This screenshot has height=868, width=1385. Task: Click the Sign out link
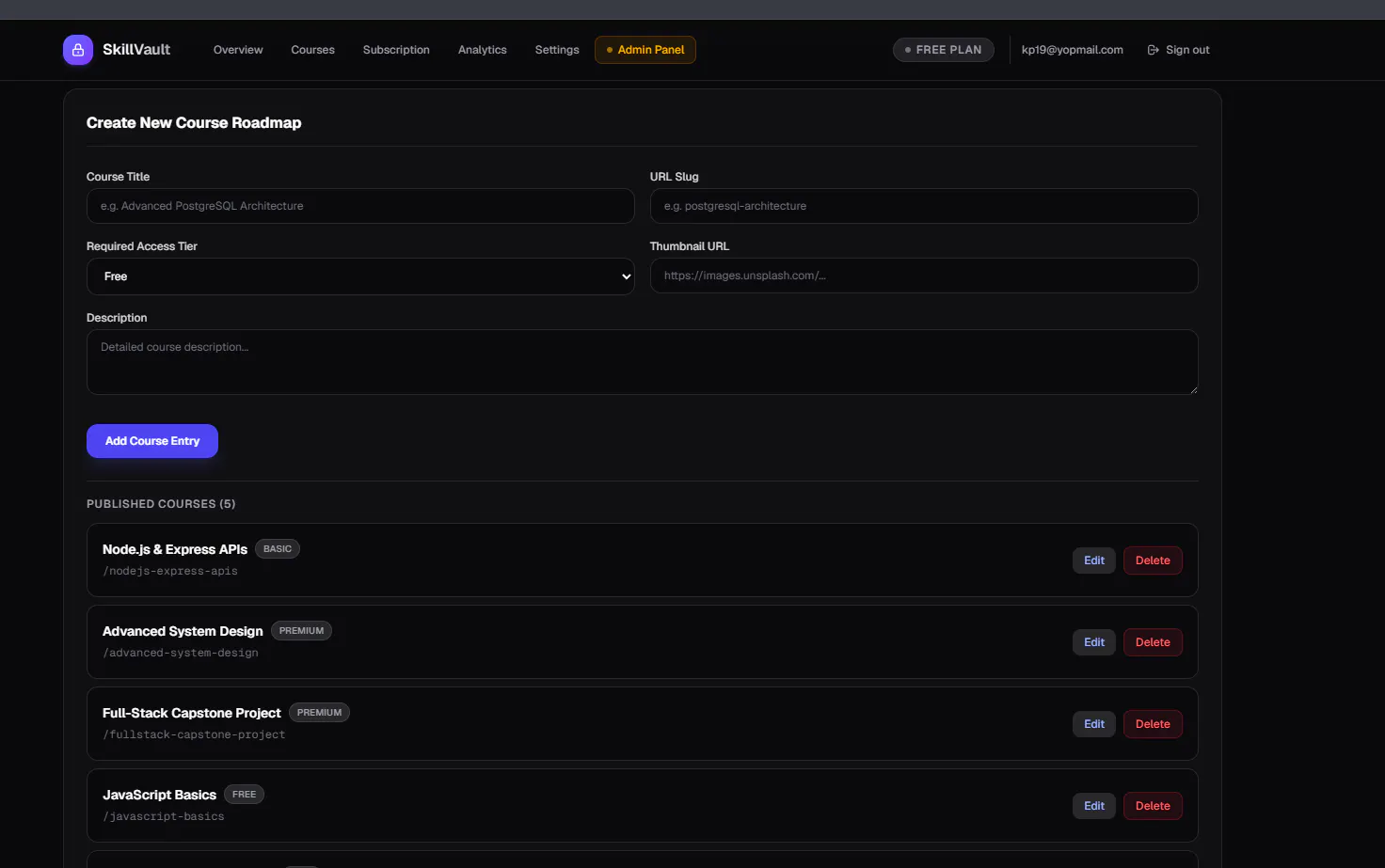(x=1178, y=50)
